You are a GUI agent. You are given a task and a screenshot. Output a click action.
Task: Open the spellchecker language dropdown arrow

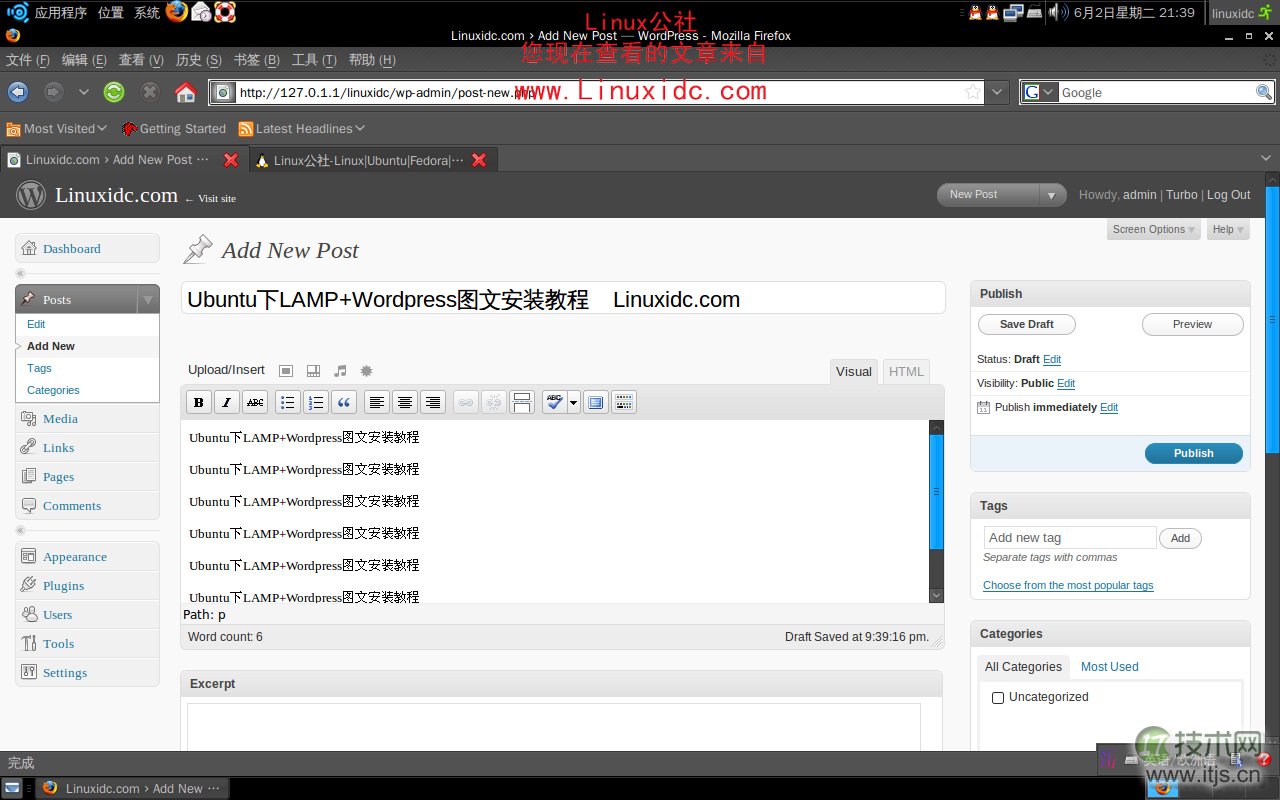(x=573, y=402)
